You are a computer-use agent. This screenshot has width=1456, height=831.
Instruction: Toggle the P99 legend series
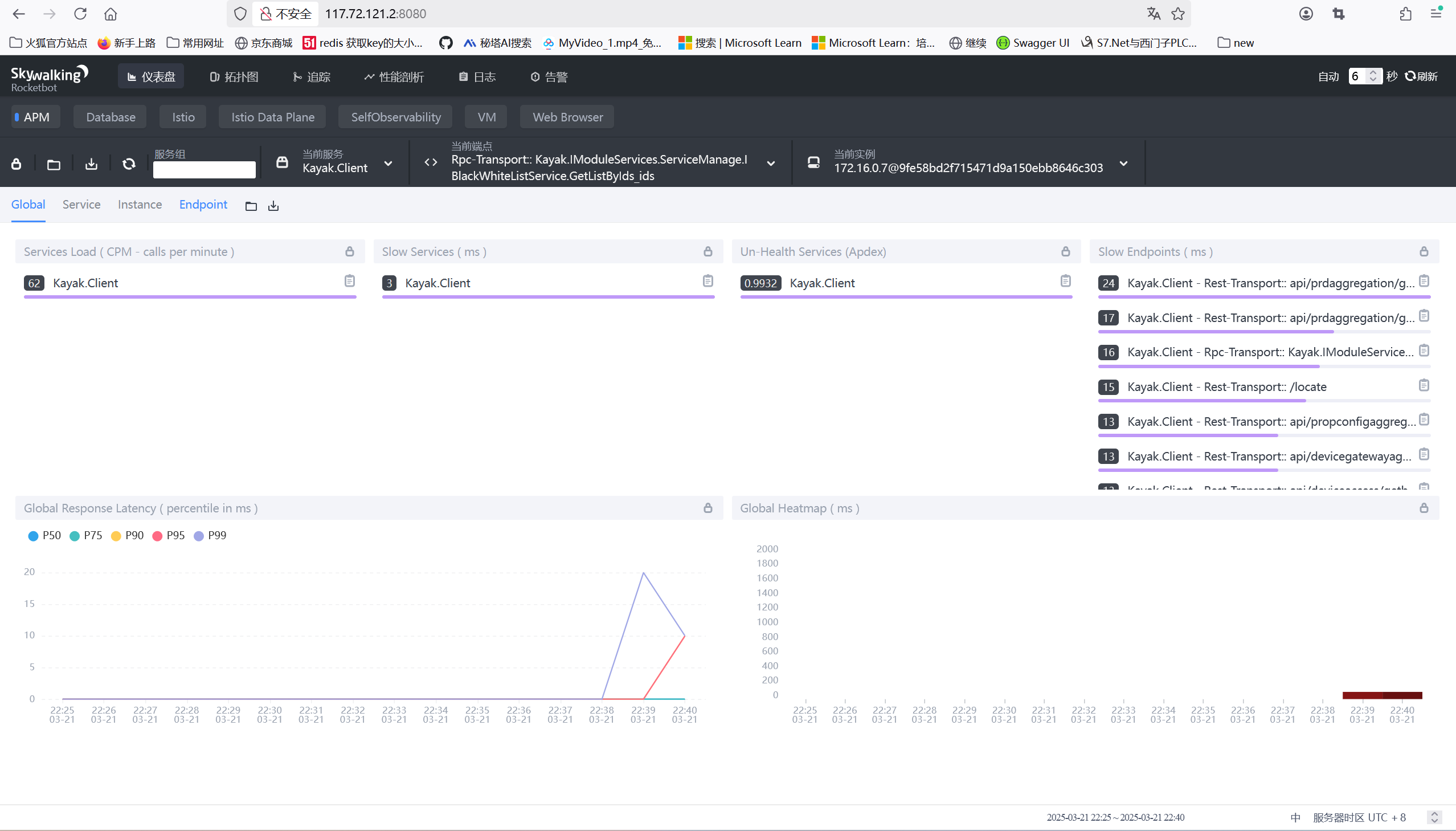(210, 535)
